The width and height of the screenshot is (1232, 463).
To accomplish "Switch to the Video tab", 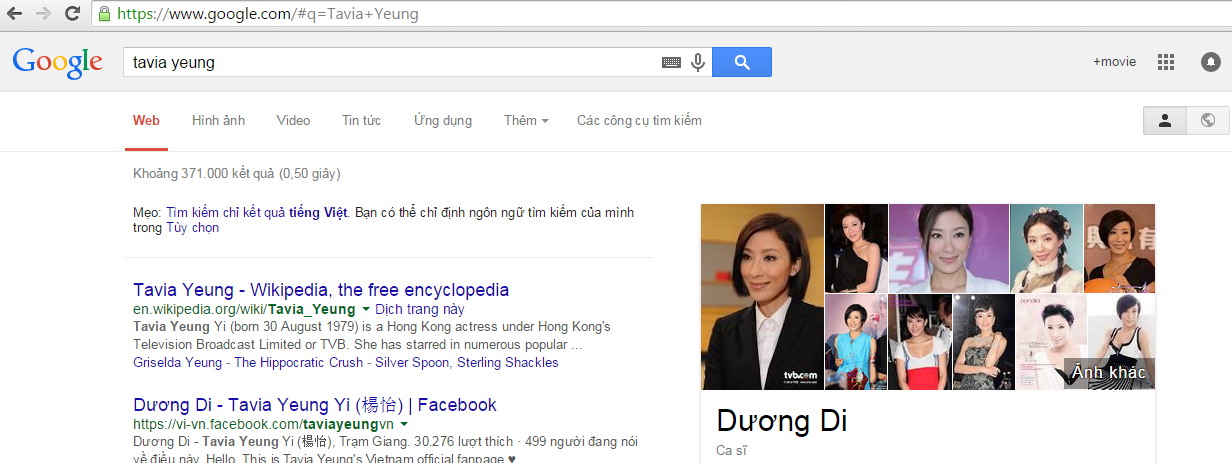I will click(x=293, y=120).
